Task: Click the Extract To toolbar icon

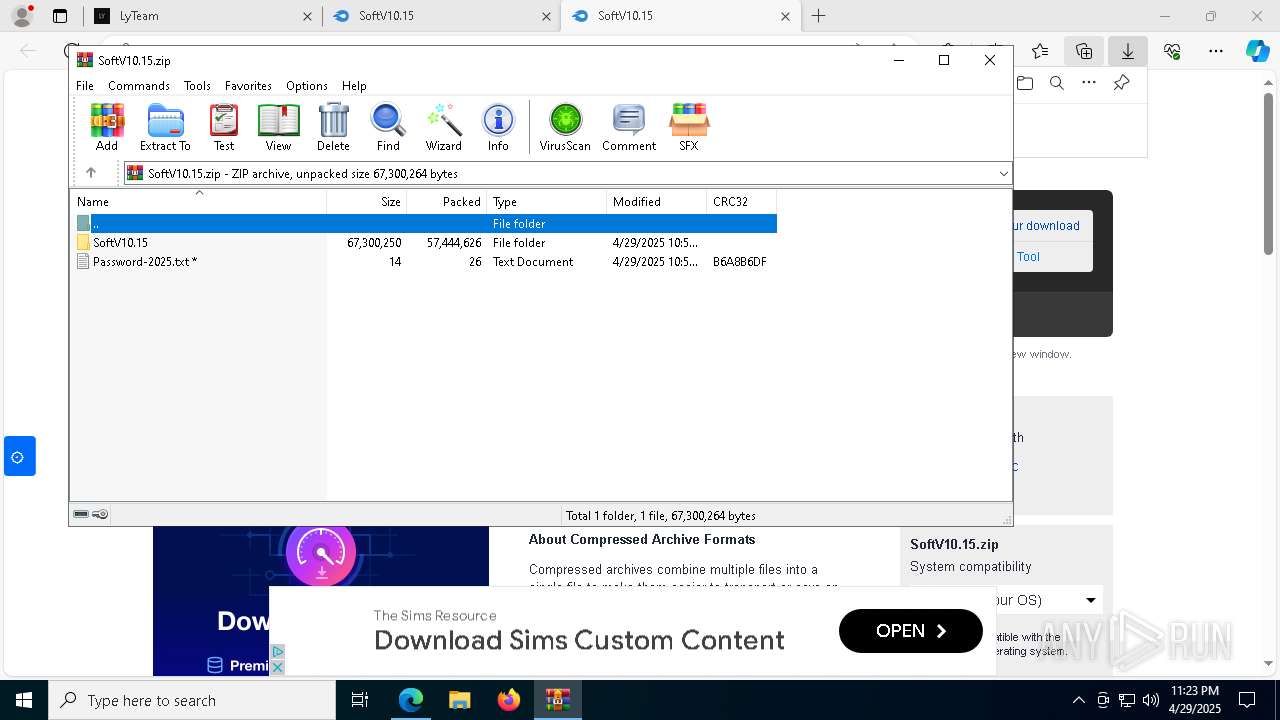Action: click(165, 127)
